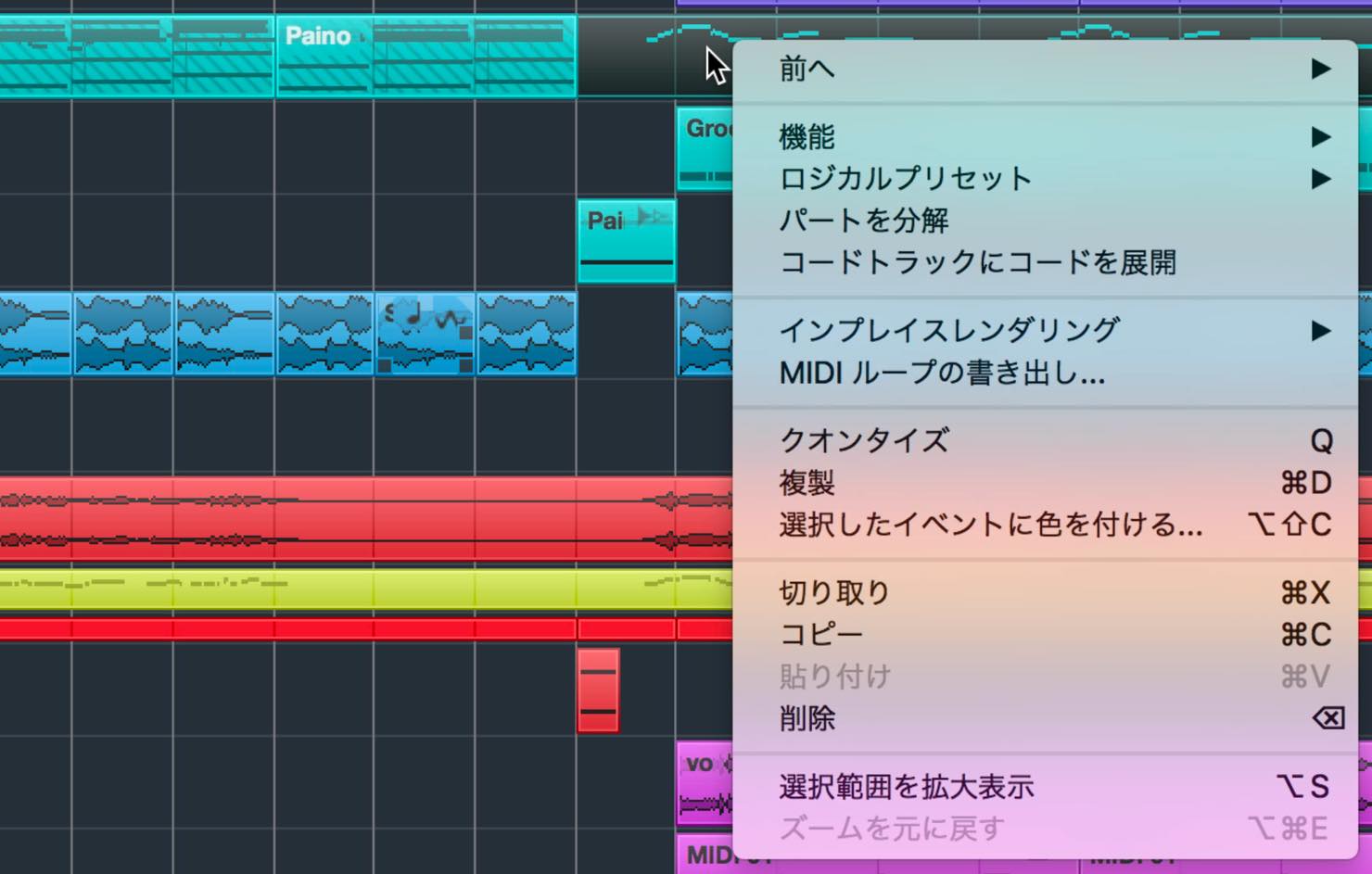Select the Pai MIDI part
1372x874 pixels.
627,241
